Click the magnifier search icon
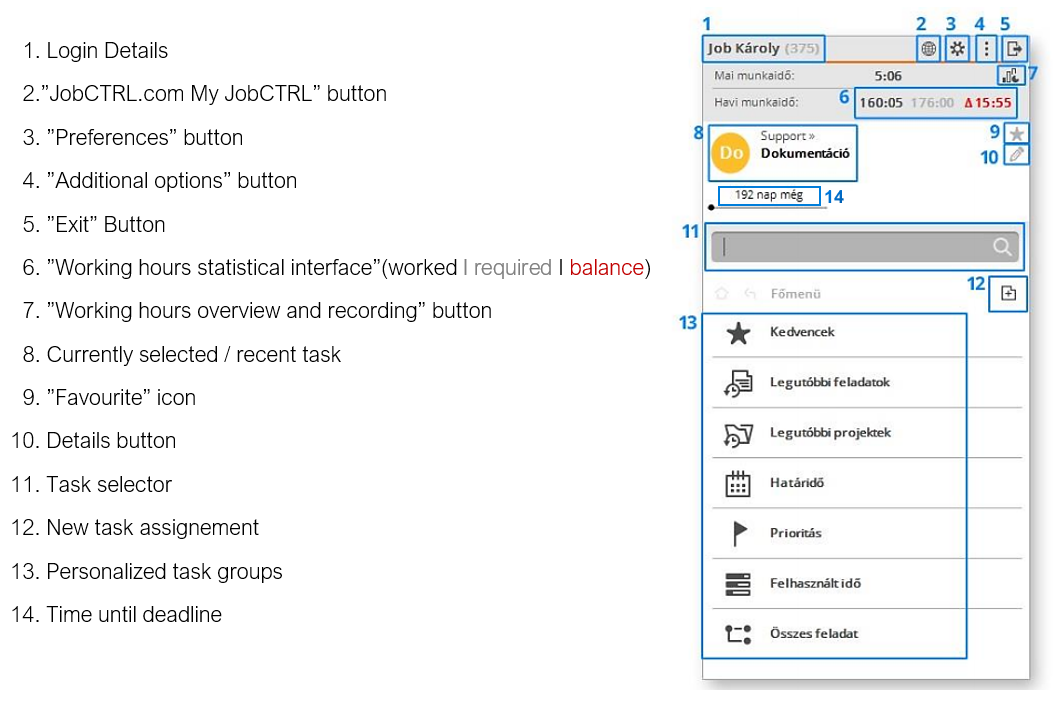The width and height of the screenshot is (1061, 703). point(1001,247)
